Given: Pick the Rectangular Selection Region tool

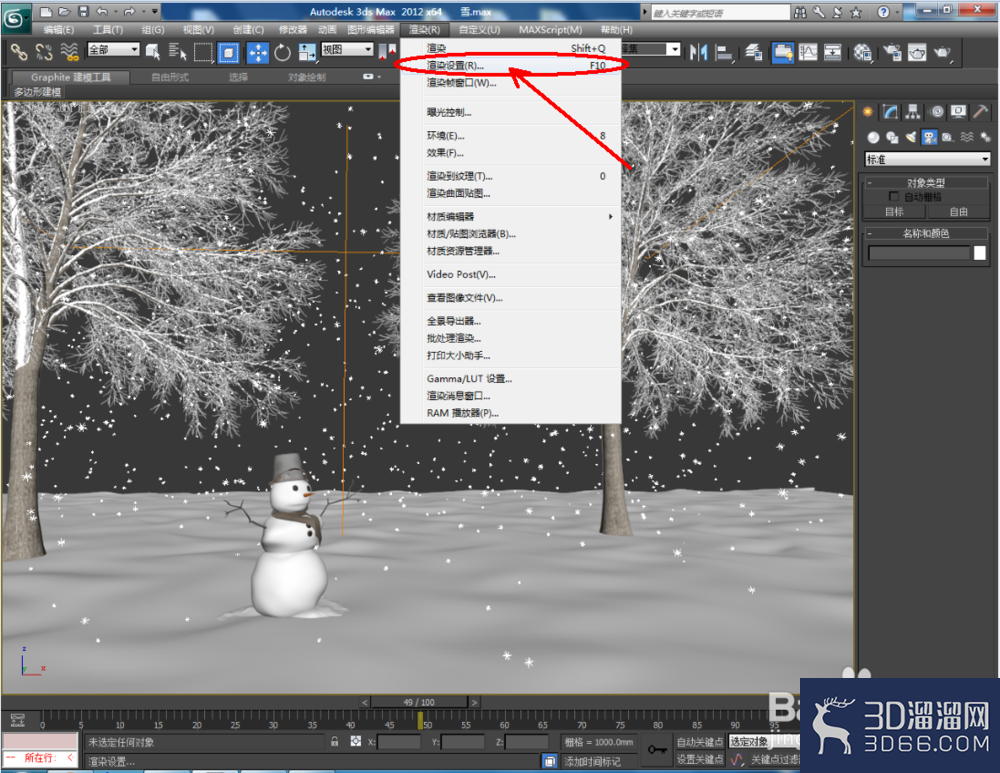Looking at the screenshot, I should click(x=203, y=52).
